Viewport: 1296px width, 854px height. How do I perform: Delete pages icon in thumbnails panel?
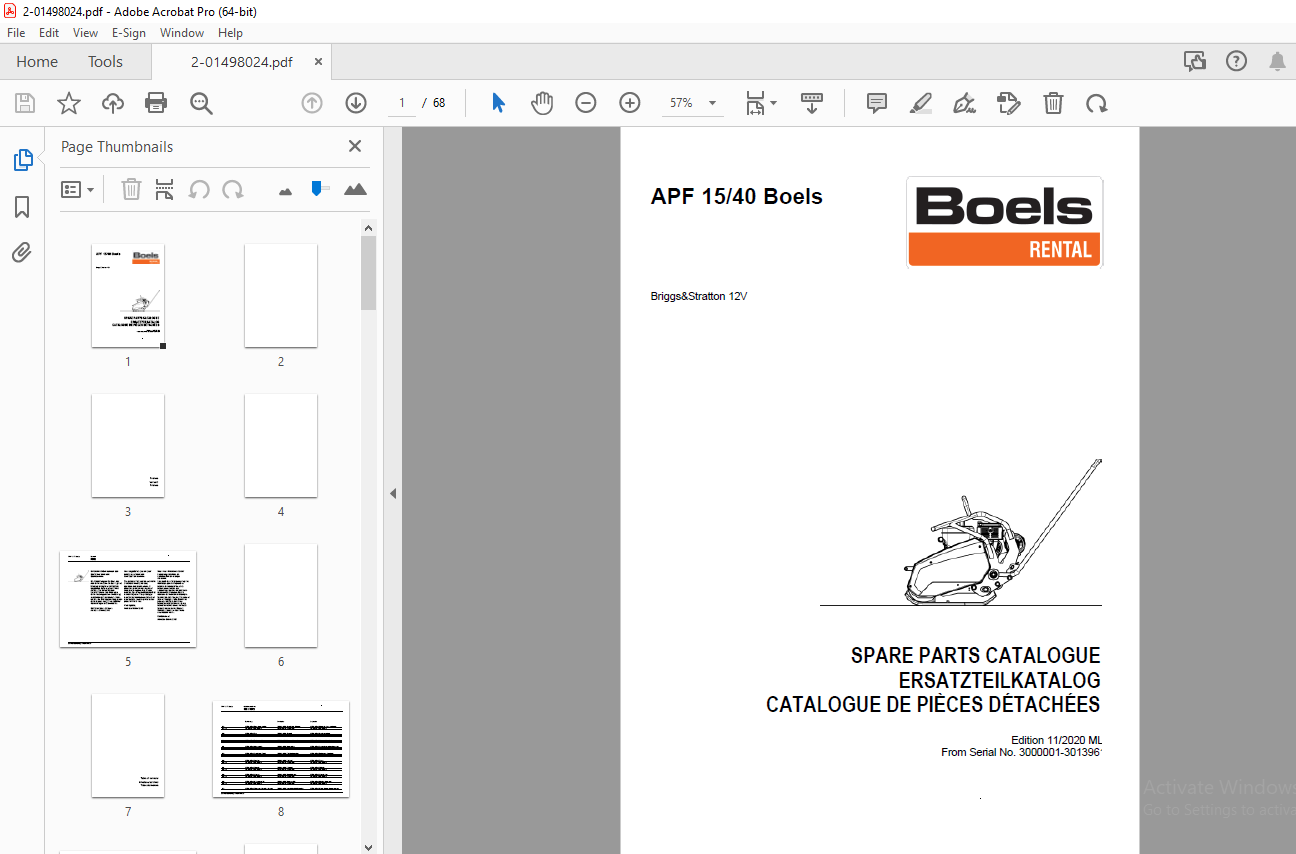point(131,189)
